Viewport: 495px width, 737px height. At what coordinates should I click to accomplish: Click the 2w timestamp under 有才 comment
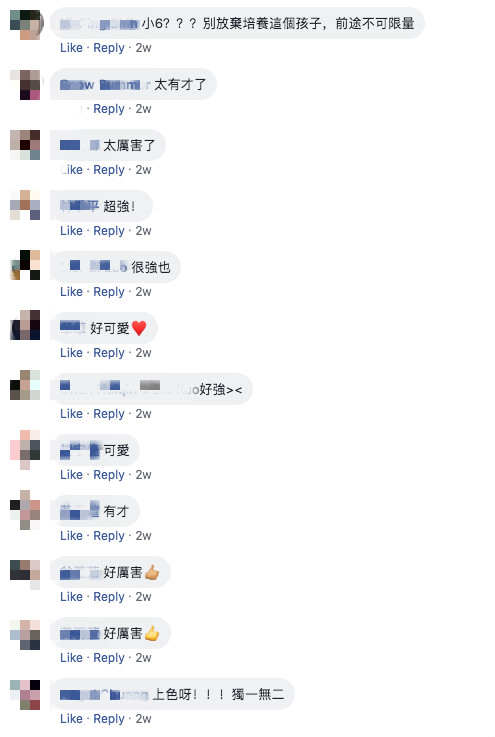coord(143,536)
